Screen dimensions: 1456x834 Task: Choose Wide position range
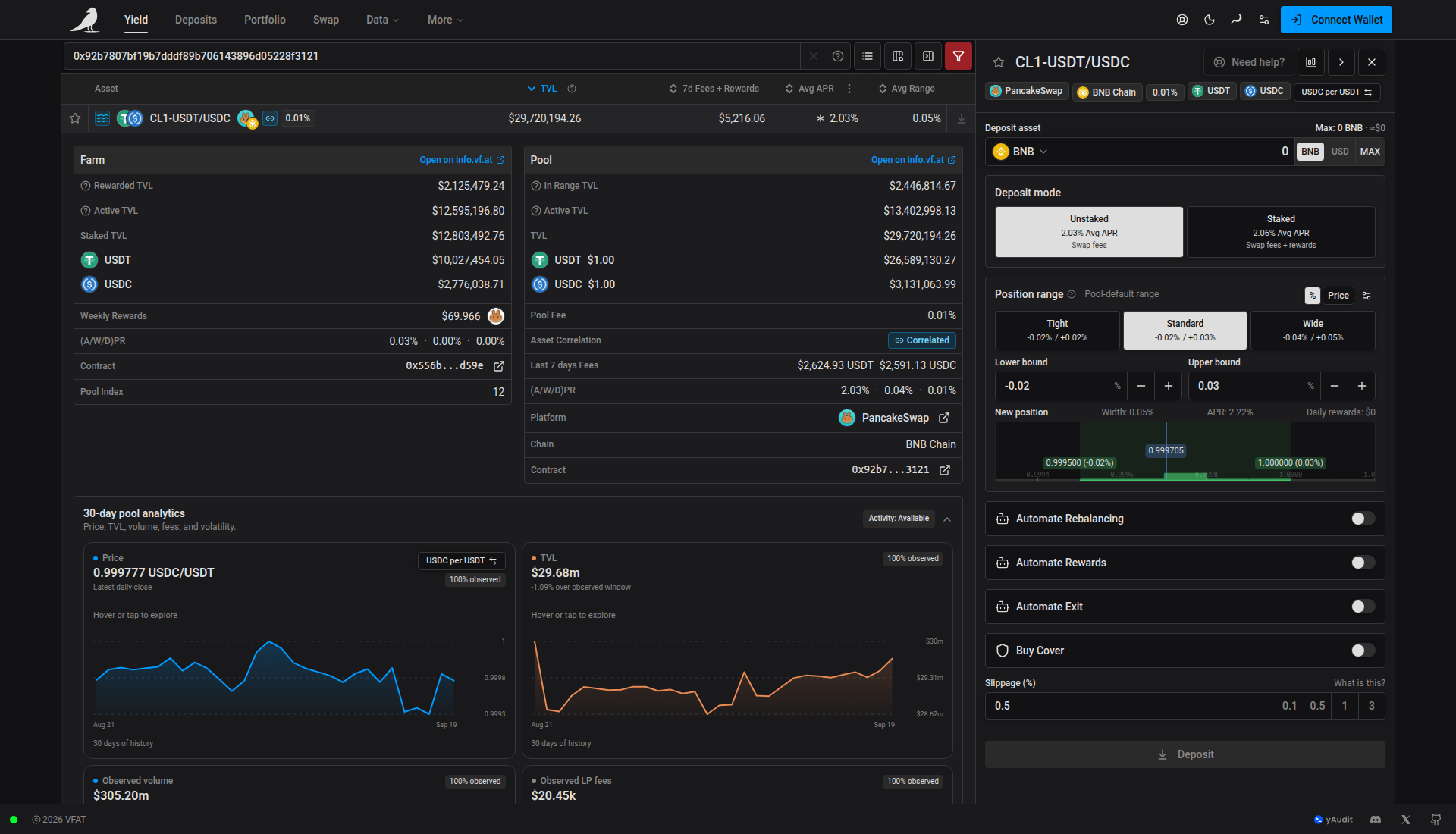[1313, 331]
